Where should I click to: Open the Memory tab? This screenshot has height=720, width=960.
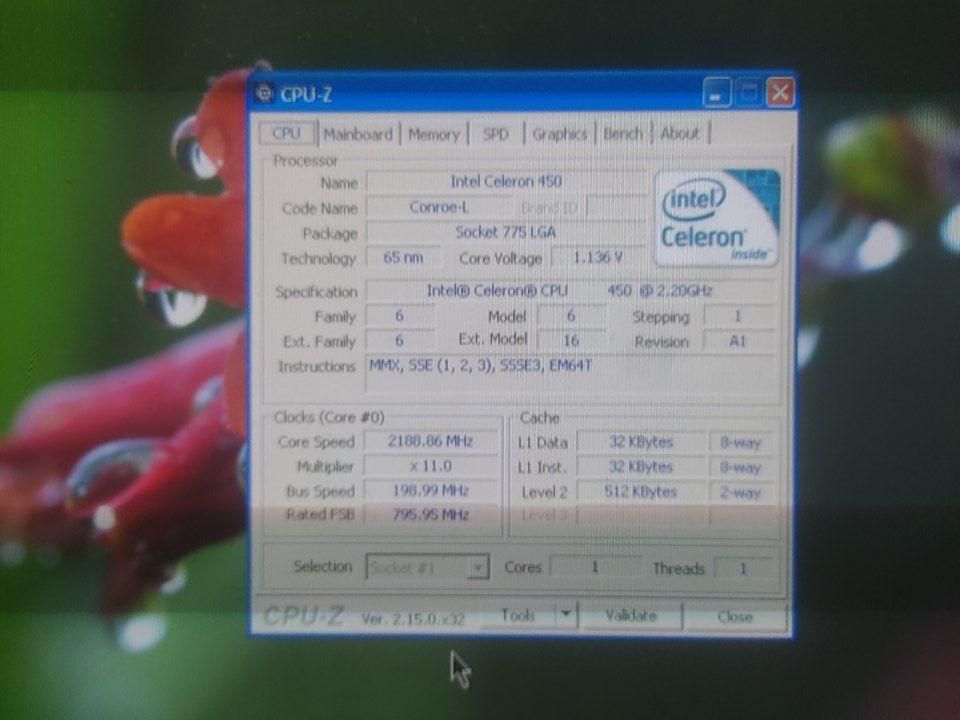point(433,134)
